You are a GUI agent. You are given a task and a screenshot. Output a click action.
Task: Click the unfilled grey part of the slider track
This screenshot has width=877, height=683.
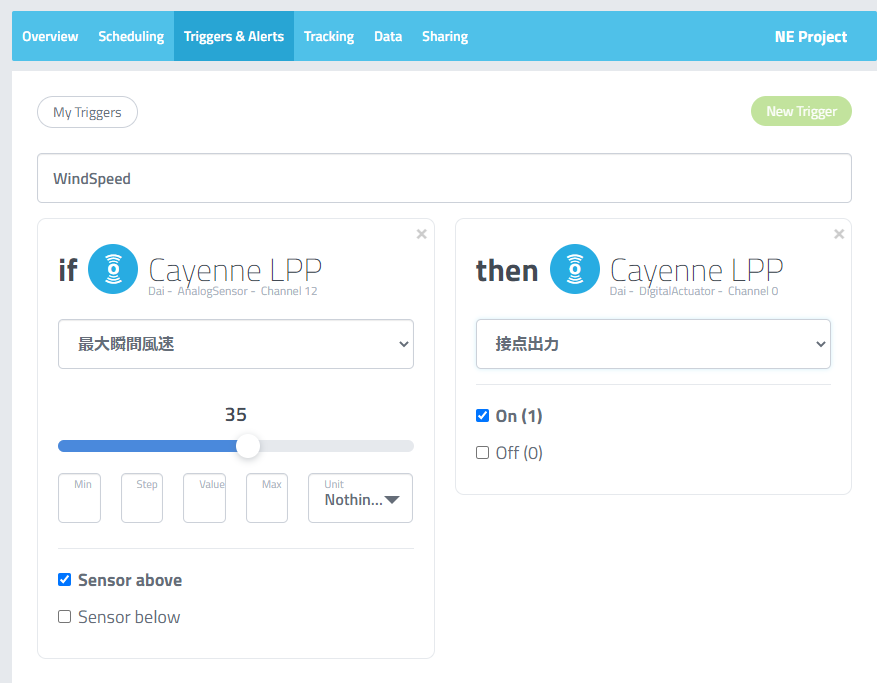point(337,446)
